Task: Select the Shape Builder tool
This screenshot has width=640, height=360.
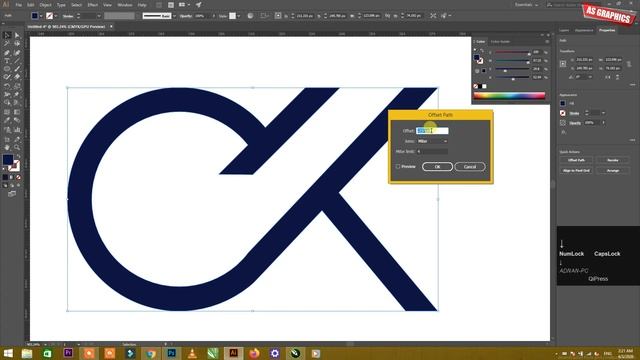Action: [x=7, y=103]
